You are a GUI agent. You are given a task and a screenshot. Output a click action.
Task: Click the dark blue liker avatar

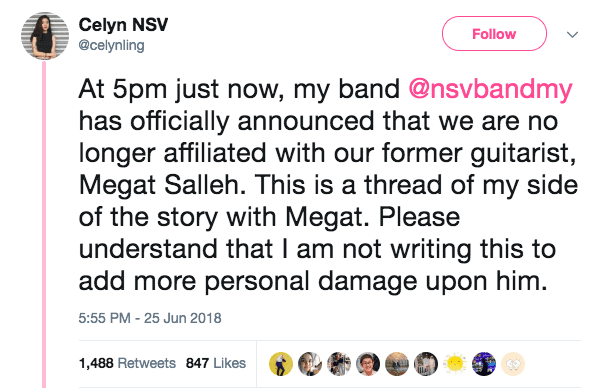[x=484, y=364]
